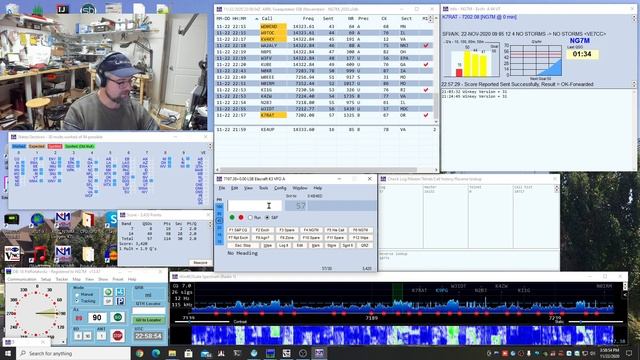The height and width of the screenshot is (360, 640).
Task: Click the green Go to Locator button
Action: pos(149,320)
